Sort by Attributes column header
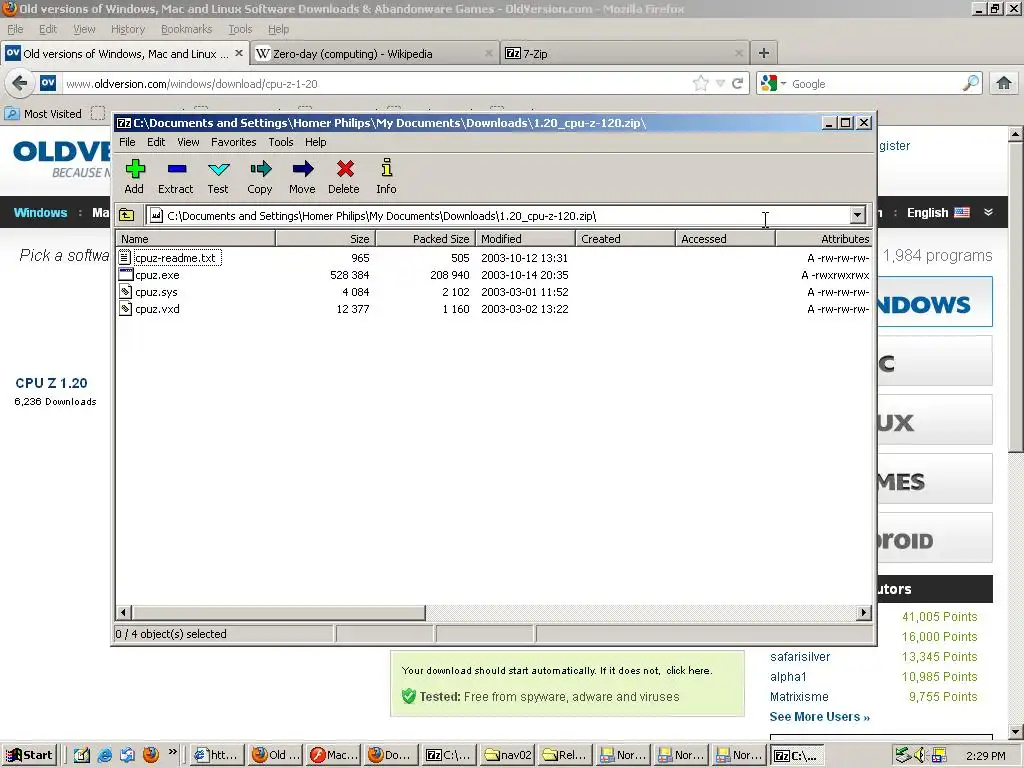 (824, 238)
